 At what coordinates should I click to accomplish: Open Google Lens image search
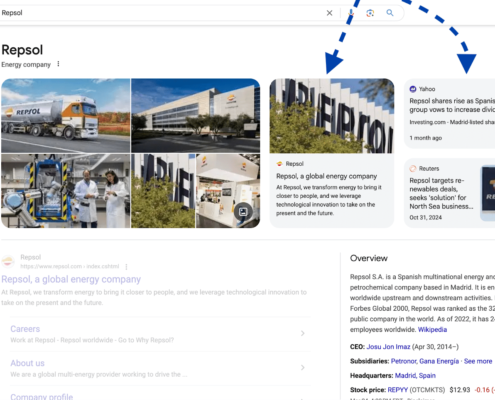pos(370,13)
